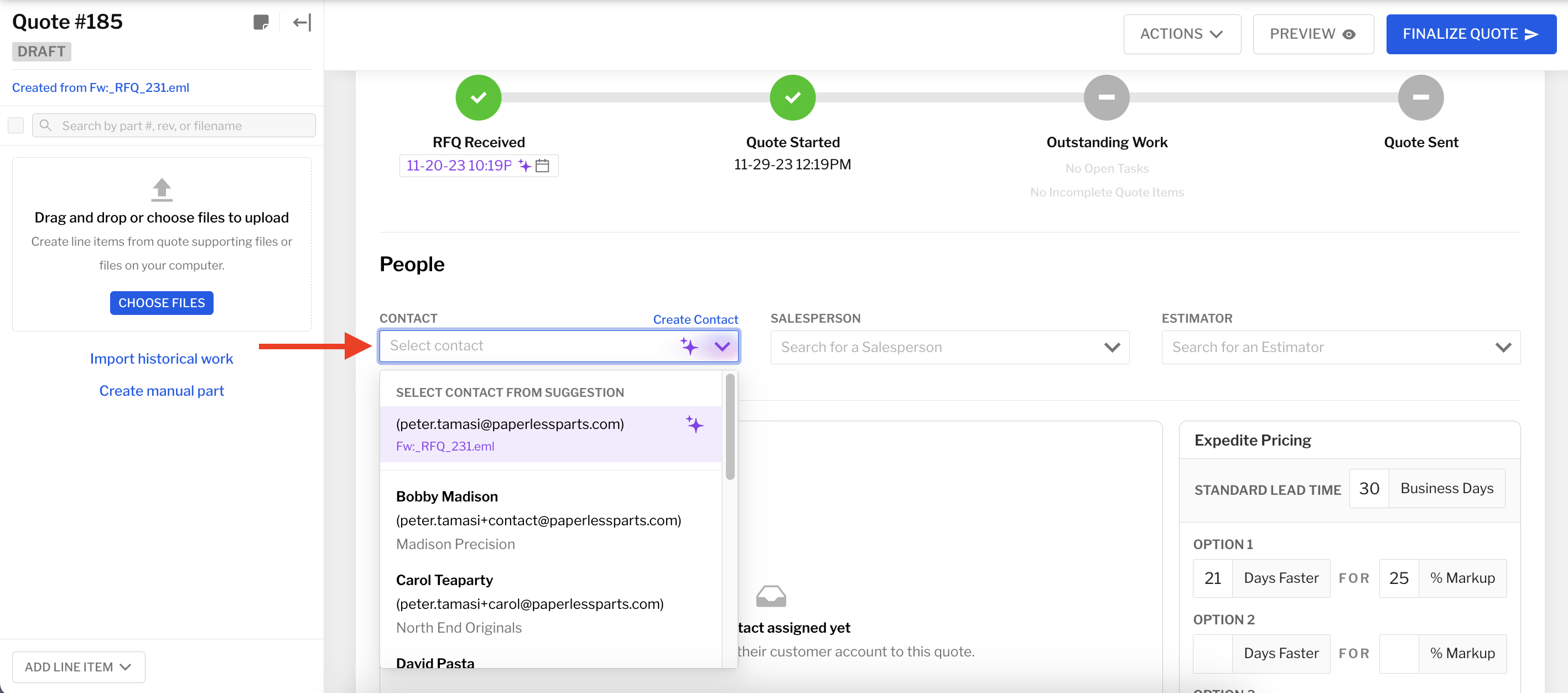Expand the Estimator dropdown
Screen dimensions: 1568x693
point(1504,347)
